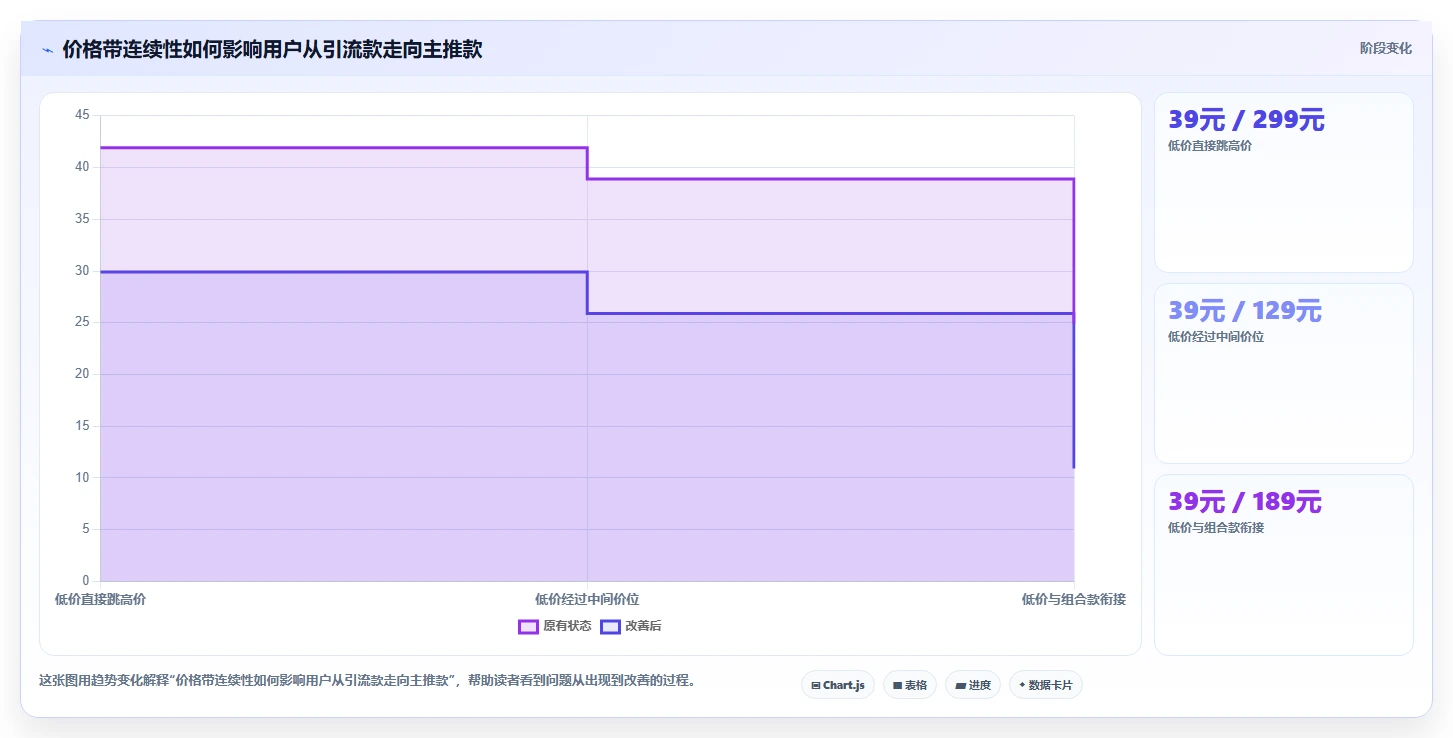
Task: Click the y-axis value 45
Action: tap(82, 115)
